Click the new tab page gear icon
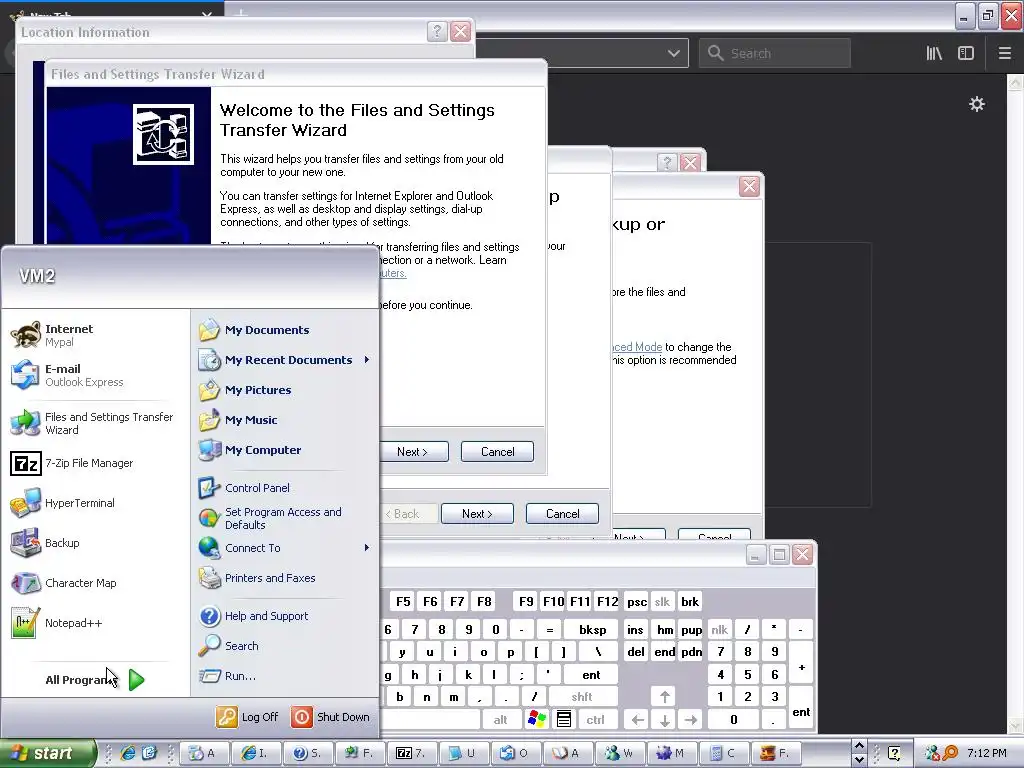Screen dimensions: 1024x768 pos(976,104)
